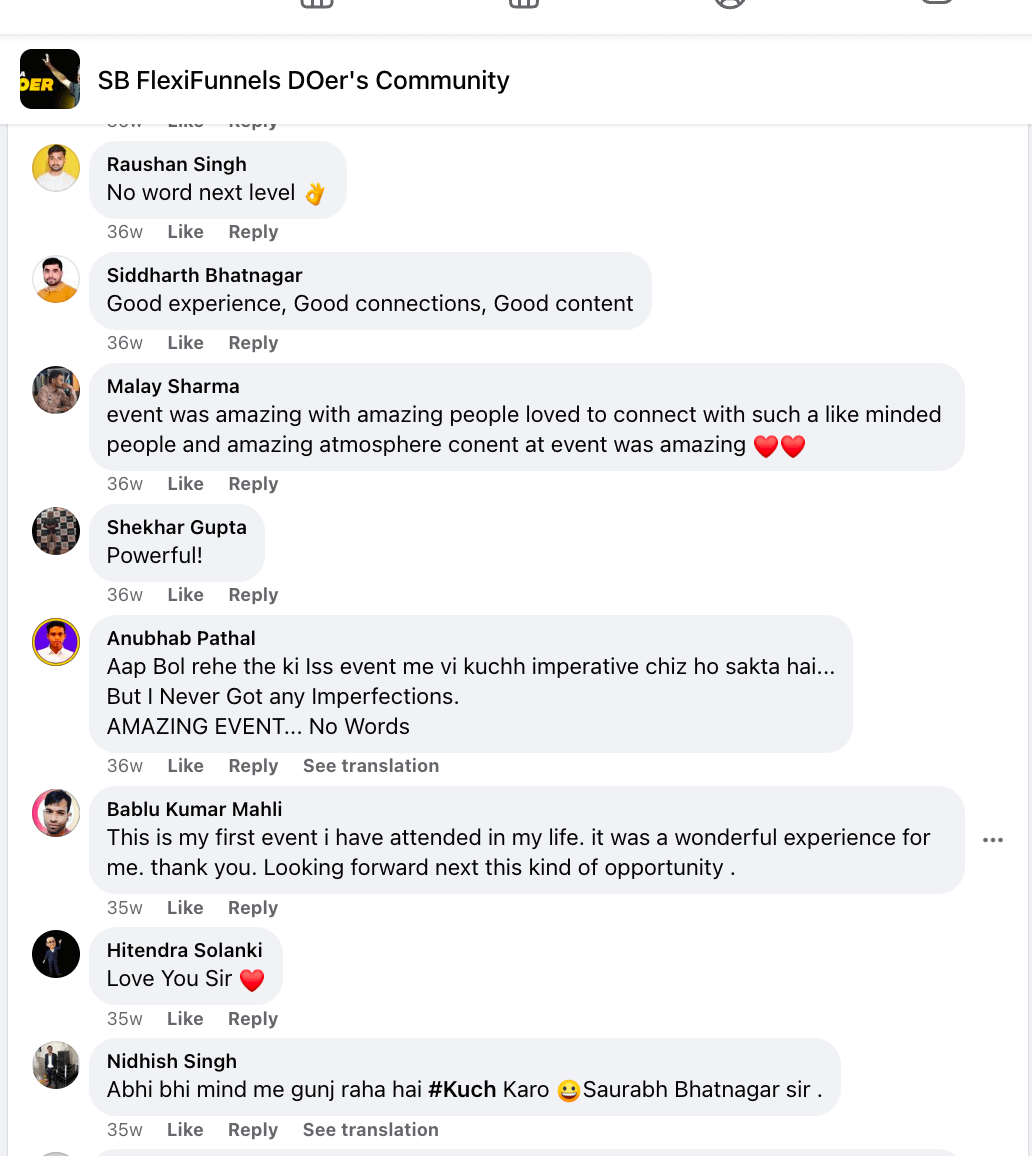Click Hitendra Solanki's avatar
This screenshot has height=1156, width=1032.
pos(56,954)
